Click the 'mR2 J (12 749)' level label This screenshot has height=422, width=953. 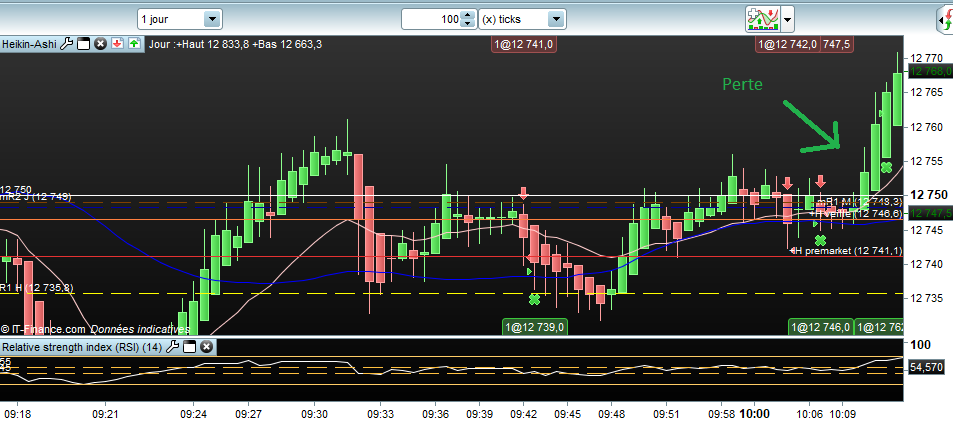pyautogui.click(x=35, y=197)
